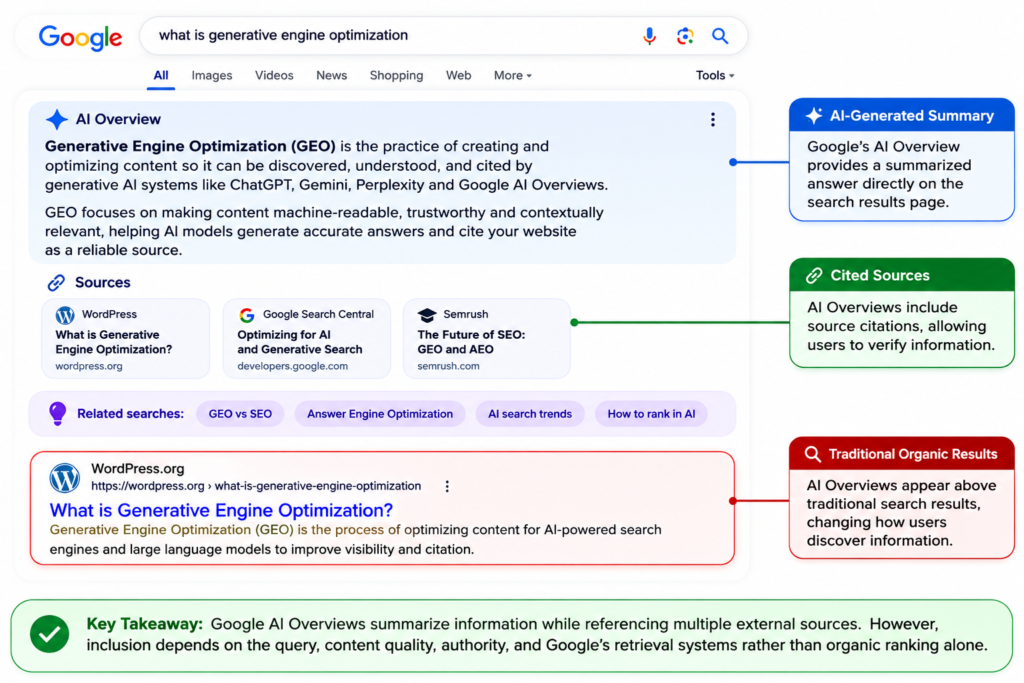
Task: Open three-dot menu beside wordpress.org URL
Action: coord(447,486)
